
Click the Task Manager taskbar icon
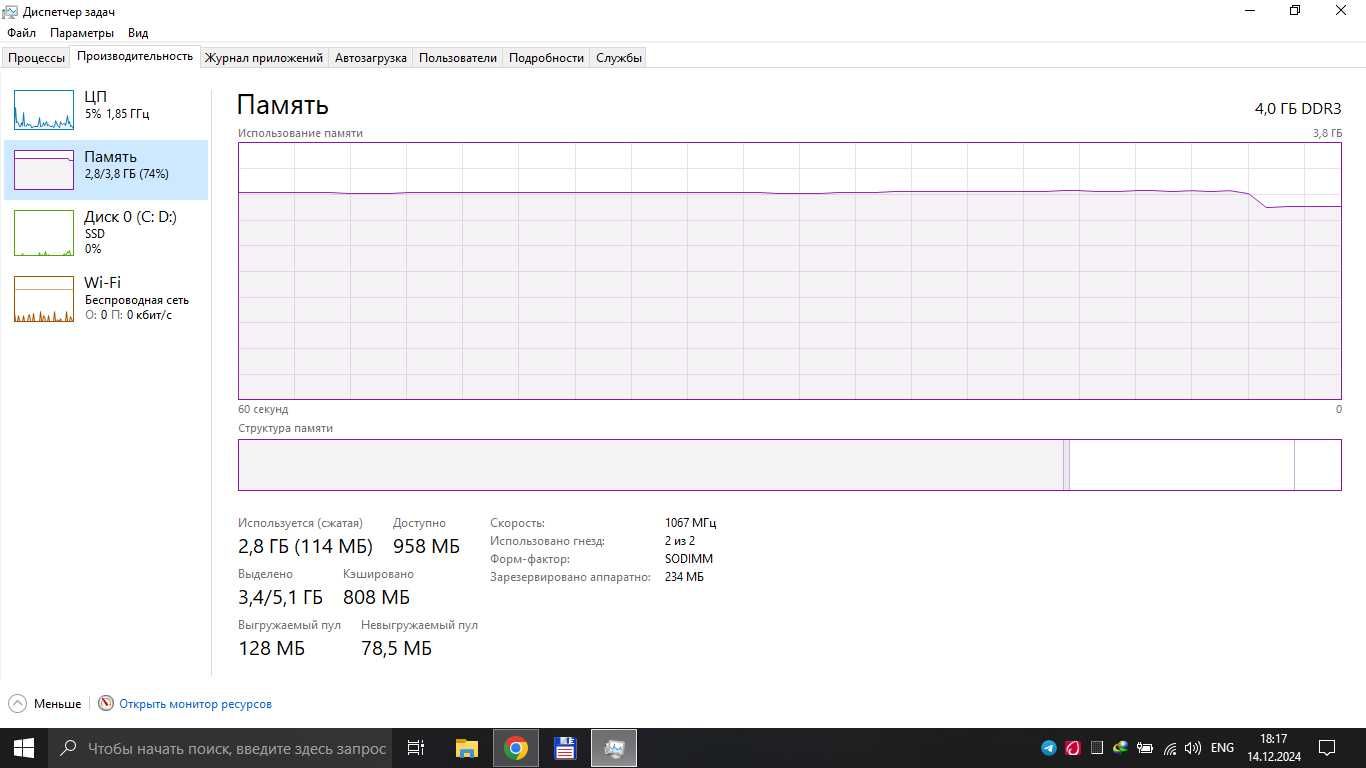(x=614, y=748)
